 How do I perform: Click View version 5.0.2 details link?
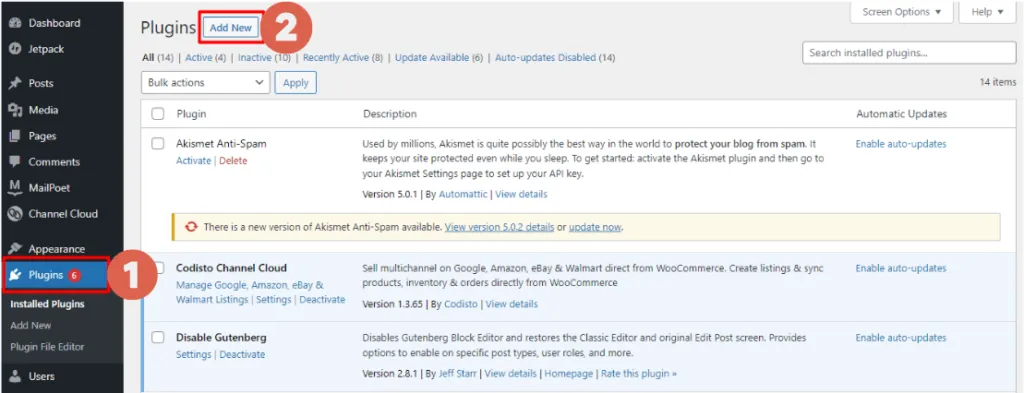pyautogui.click(x=500, y=227)
